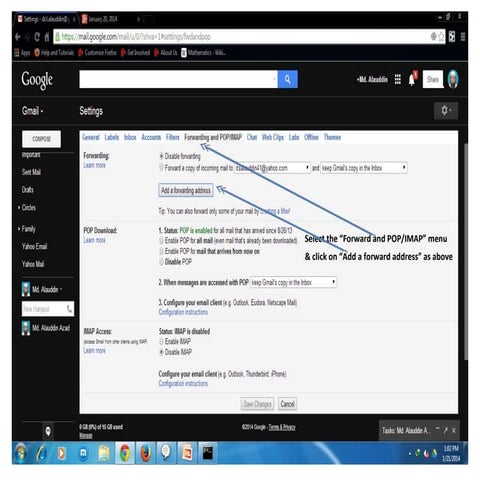
Task: Switch to the General settings tab
Action: click(x=91, y=137)
